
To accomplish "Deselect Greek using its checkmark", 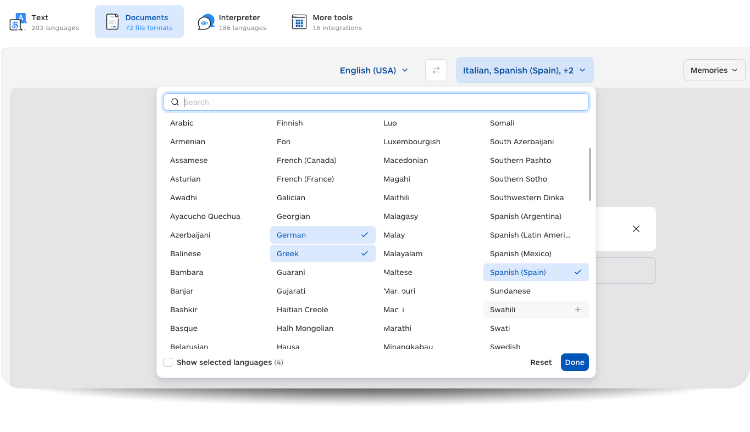I will tap(364, 254).
